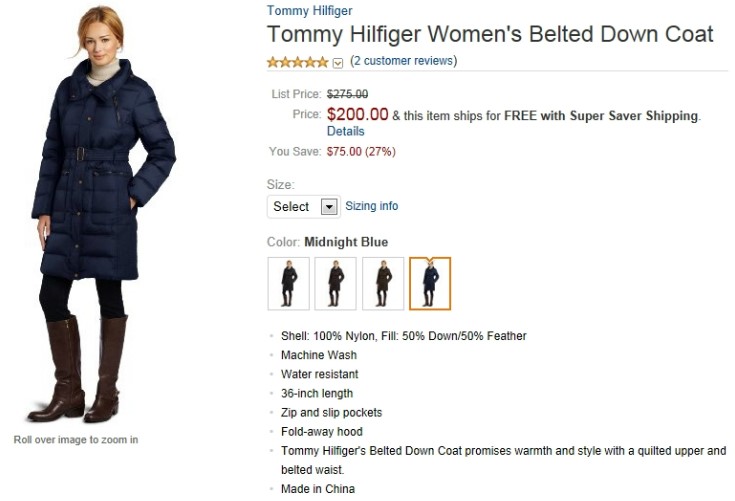
Task: Select the leftmost black coat color swatch
Action: click(288, 283)
